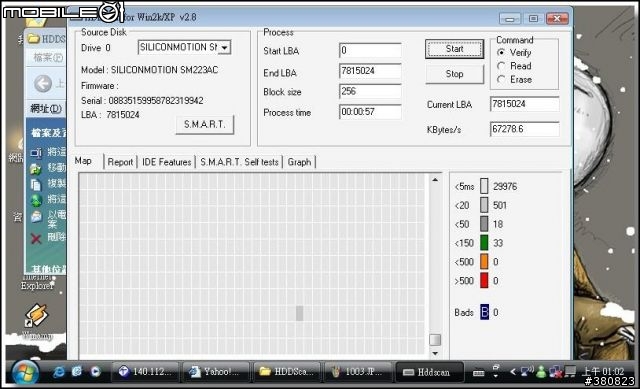Open the S.M.A.R.T. Self tests tab
This screenshot has height=389, width=640.
[x=239, y=162]
